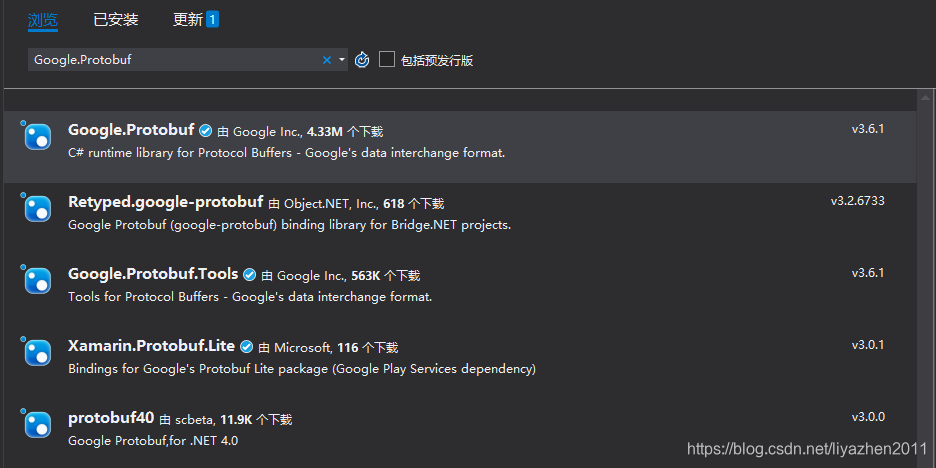Click version v3.6.1 of Google.Protobuf.Tools row
Screen dimensions: 936x468
868,273
